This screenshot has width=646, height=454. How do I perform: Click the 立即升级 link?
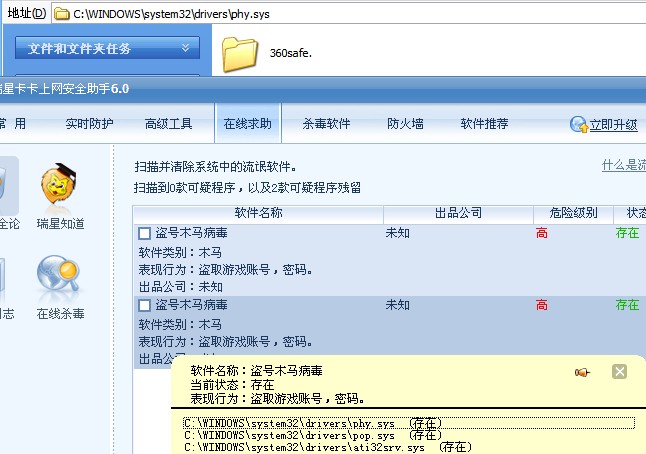coord(614,125)
